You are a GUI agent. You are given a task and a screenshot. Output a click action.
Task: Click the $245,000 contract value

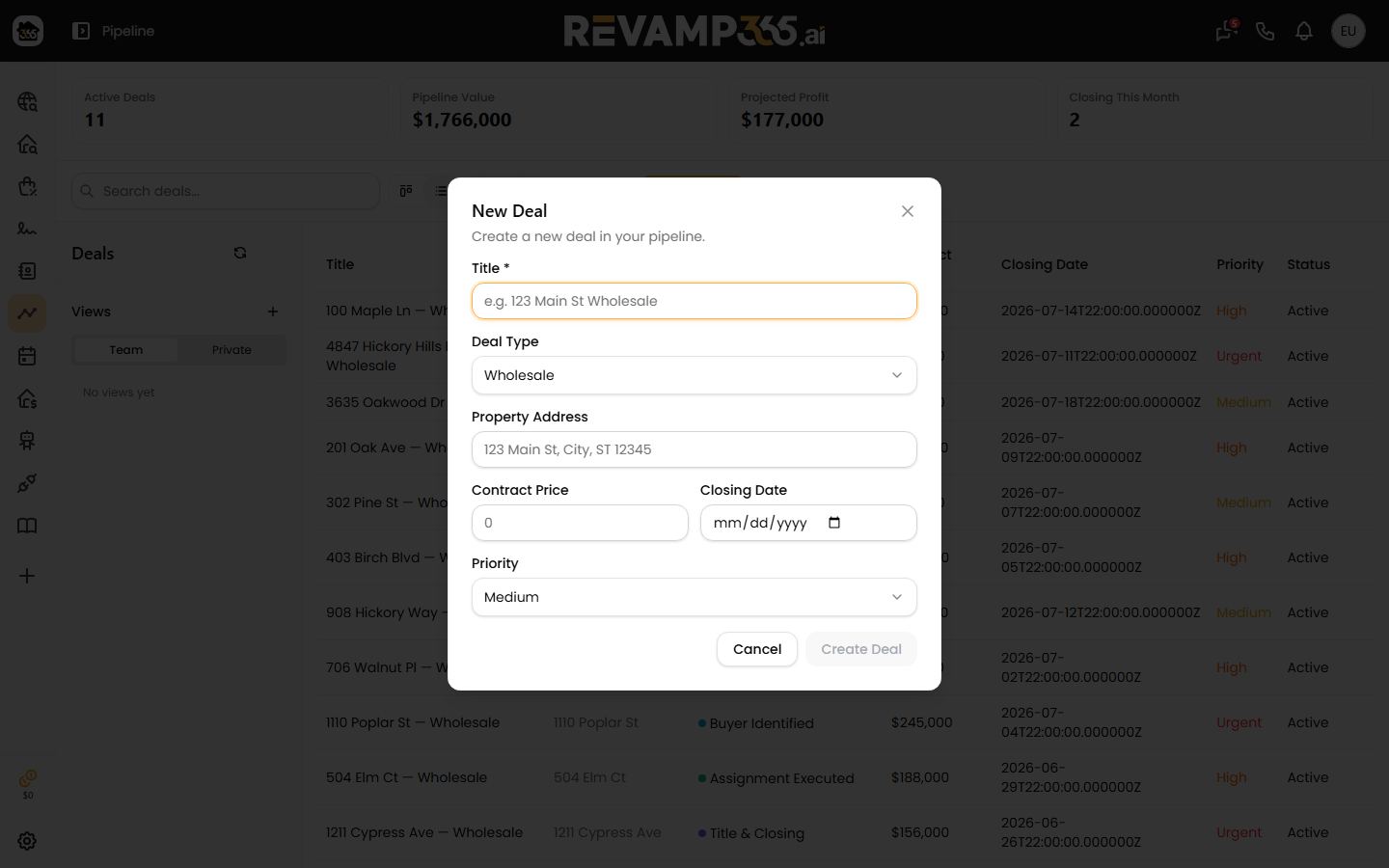point(921,722)
